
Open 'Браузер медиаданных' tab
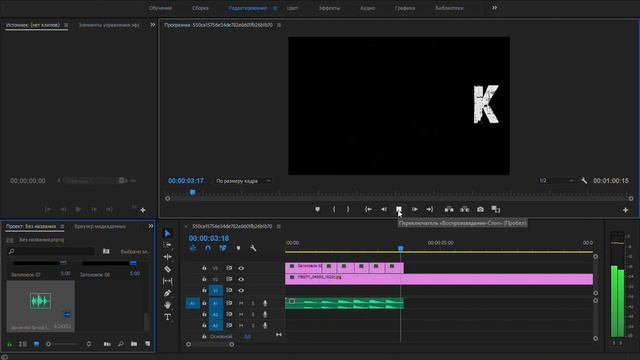point(100,227)
